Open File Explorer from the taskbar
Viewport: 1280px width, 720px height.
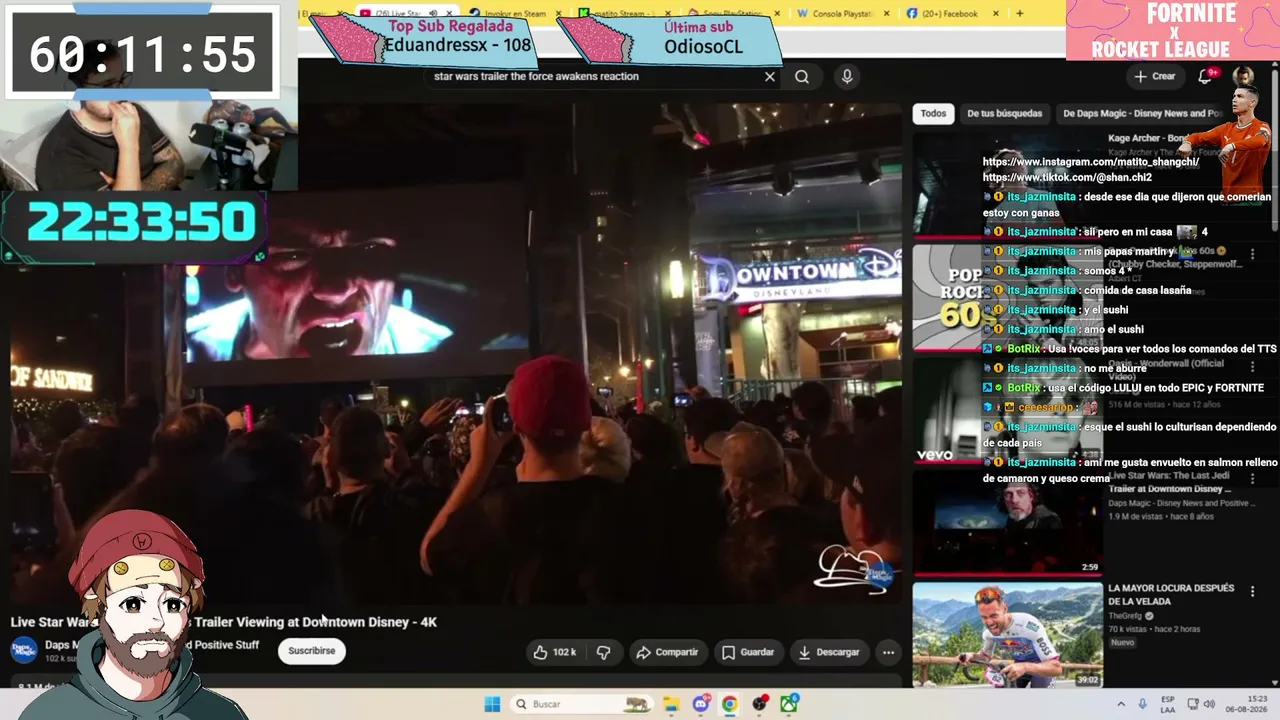tap(671, 704)
